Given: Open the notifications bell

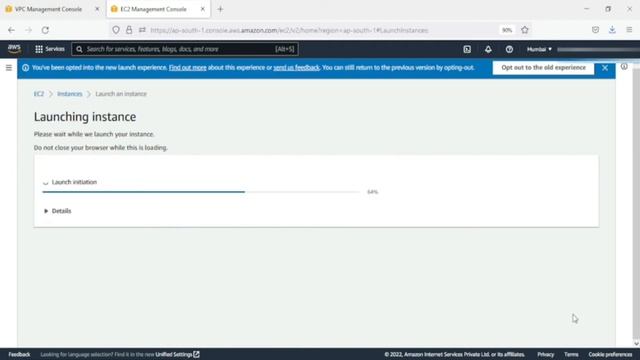Looking at the screenshot, I should tap(488, 49).
